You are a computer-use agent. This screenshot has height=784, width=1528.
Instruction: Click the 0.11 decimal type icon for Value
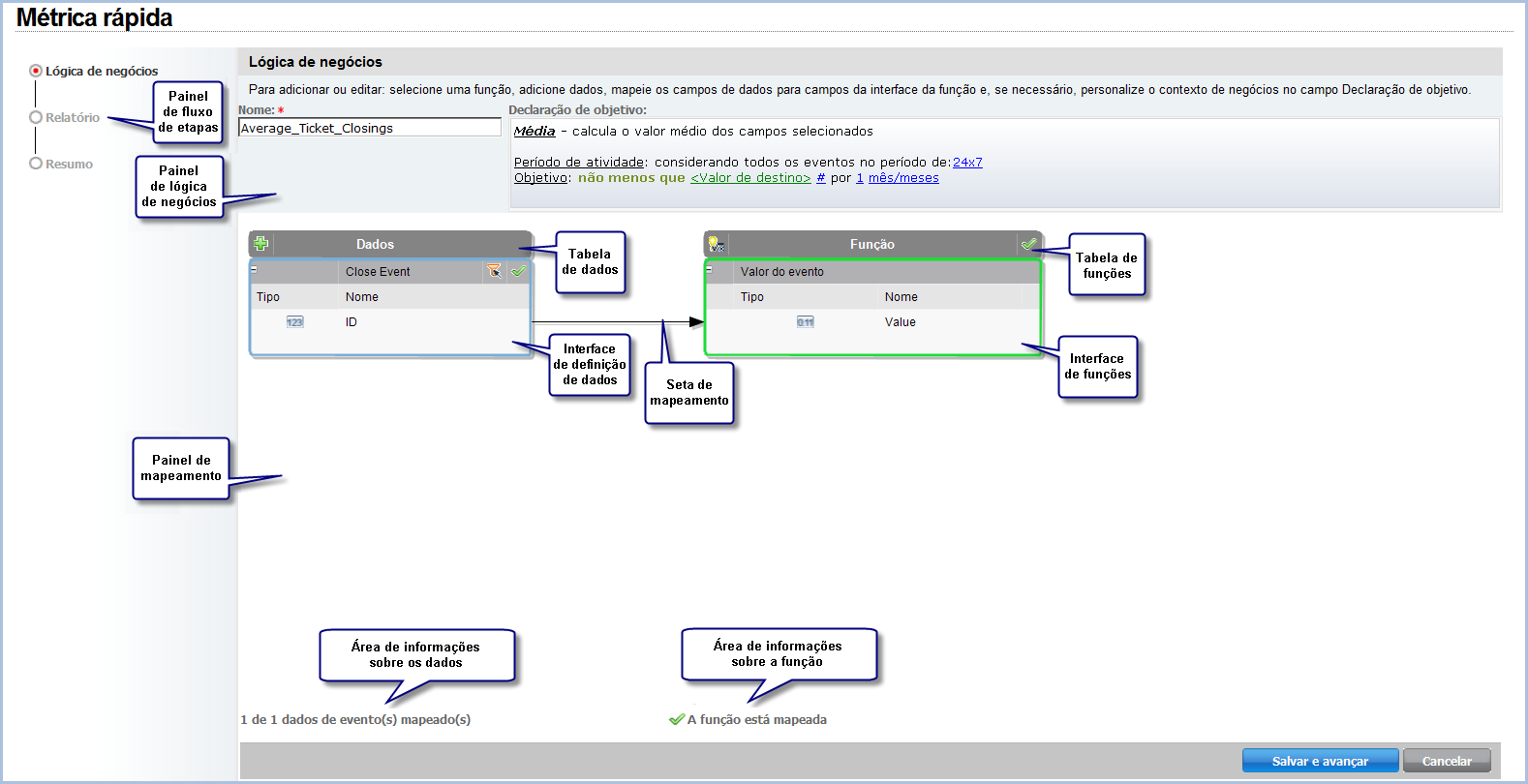tap(805, 322)
